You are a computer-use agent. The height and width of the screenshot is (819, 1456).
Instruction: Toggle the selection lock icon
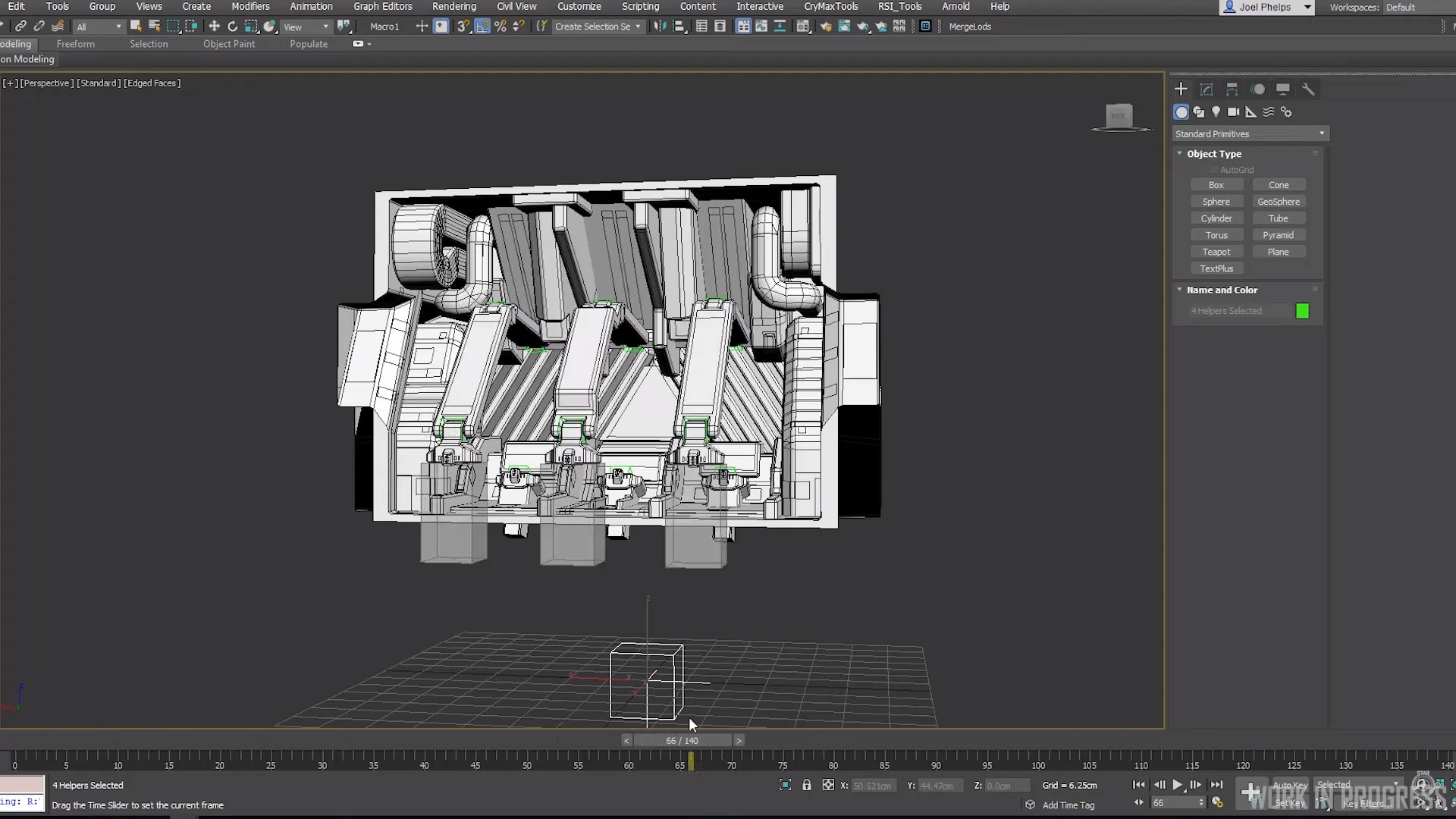pos(807,786)
